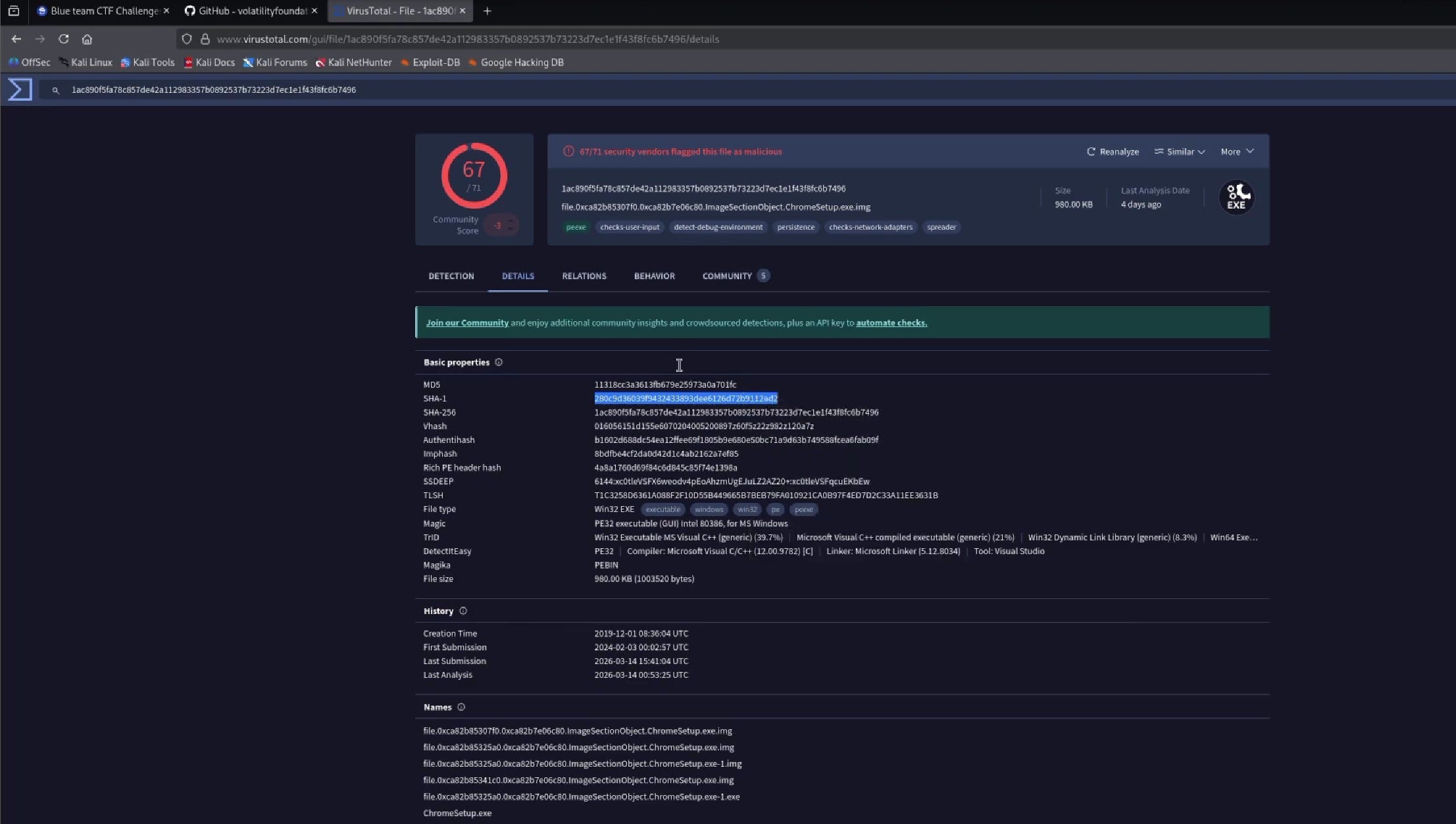Click the Join our Community link

click(x=467, y=323)
